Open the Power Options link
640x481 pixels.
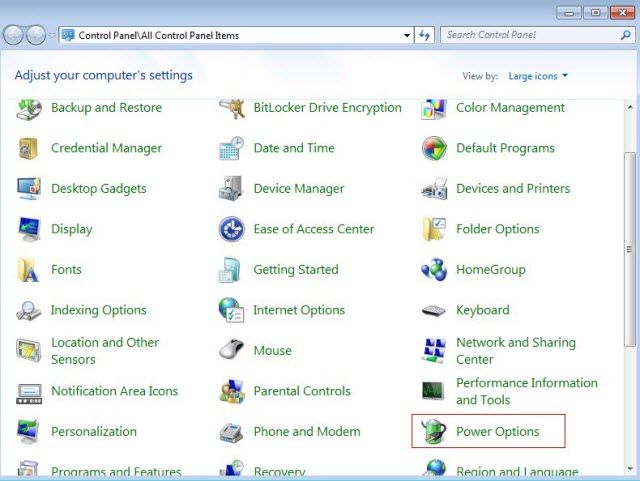pyautogui.click(x=498, y=432)
